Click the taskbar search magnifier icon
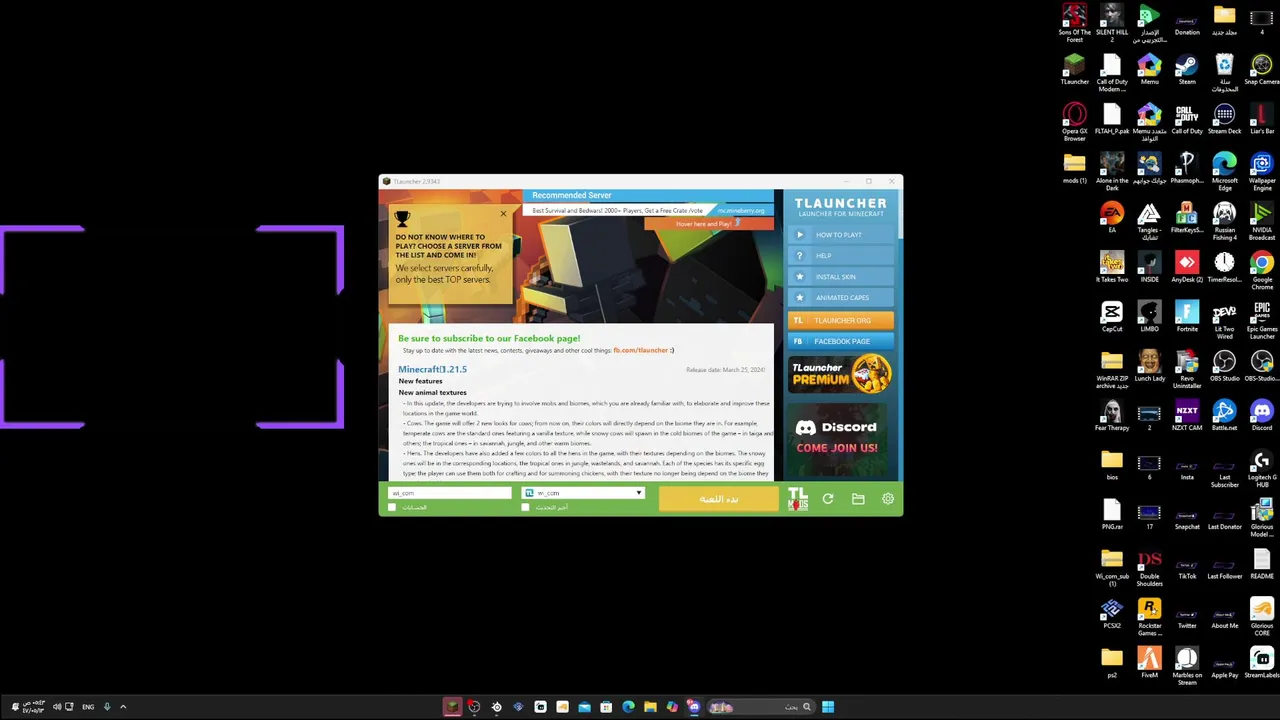This screenshot has width=1280, height=720. [x=806, y=707]
